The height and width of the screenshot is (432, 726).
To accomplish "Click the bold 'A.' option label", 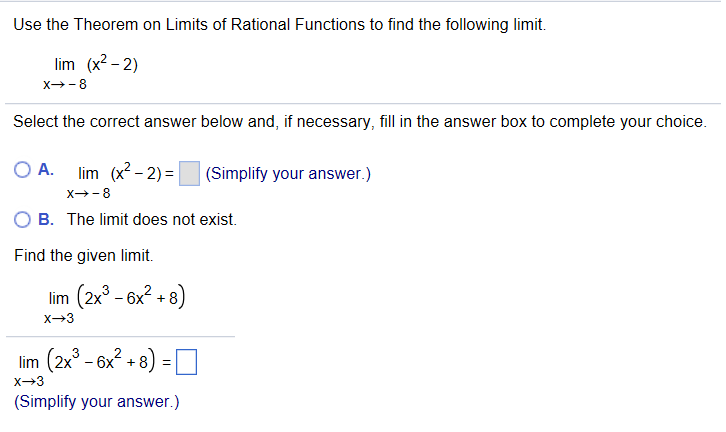I will [46, 169].
